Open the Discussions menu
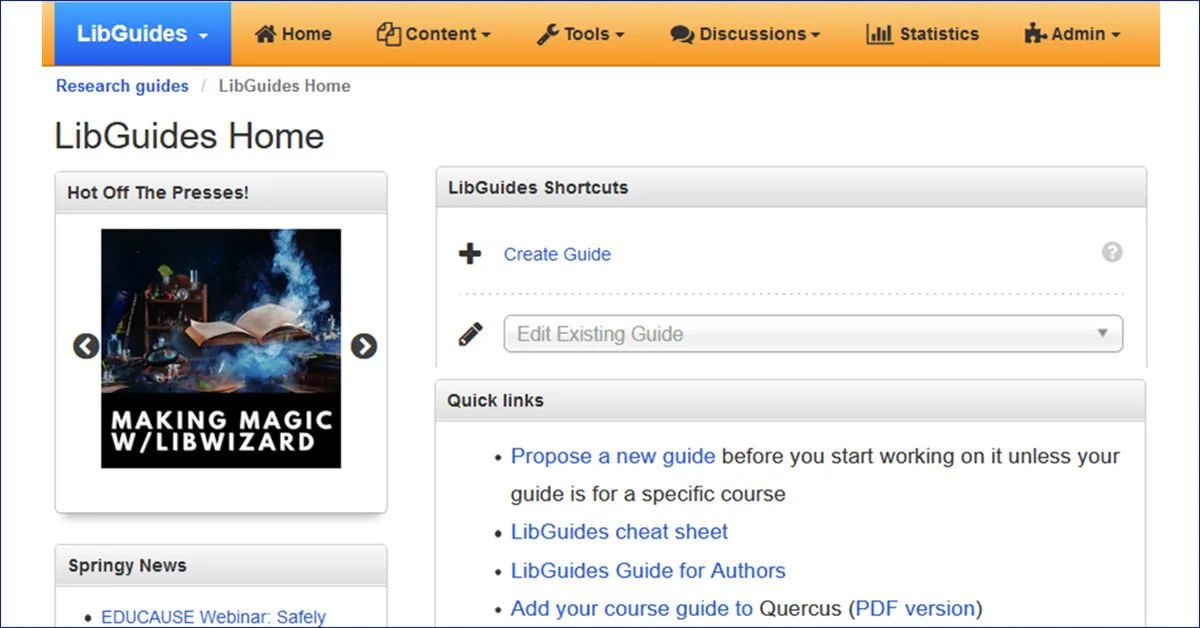1200x628 pixels. point(745,33)
